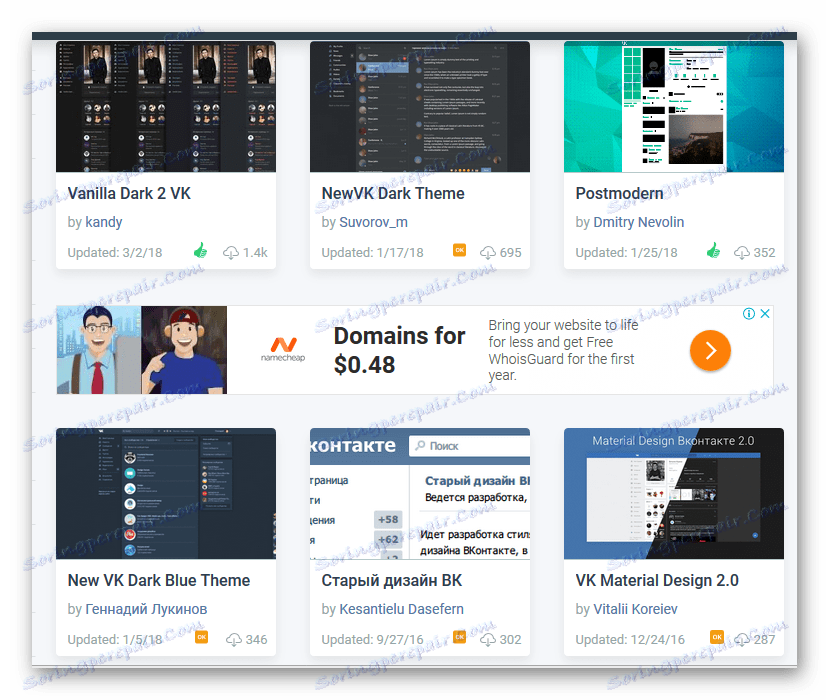Visit author Kesantielu Dasefern's profile
The height and width of the screenshot is (700, 829).
pyautogui.click(x=401, y=609)
